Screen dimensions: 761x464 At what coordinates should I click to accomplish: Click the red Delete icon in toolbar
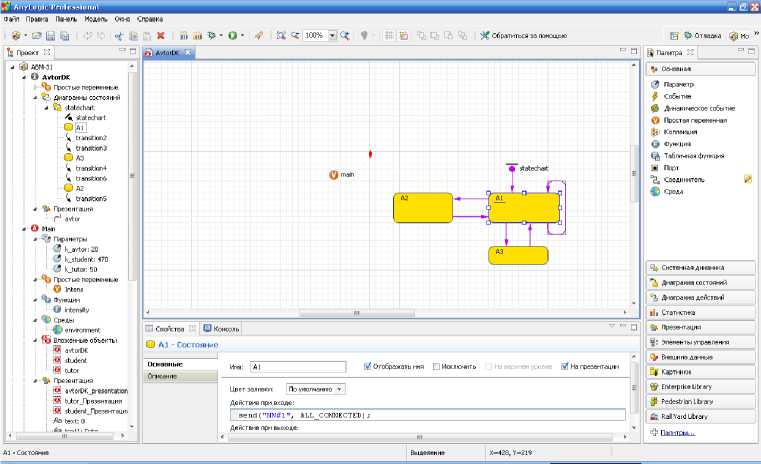click(x=161, y=35)
